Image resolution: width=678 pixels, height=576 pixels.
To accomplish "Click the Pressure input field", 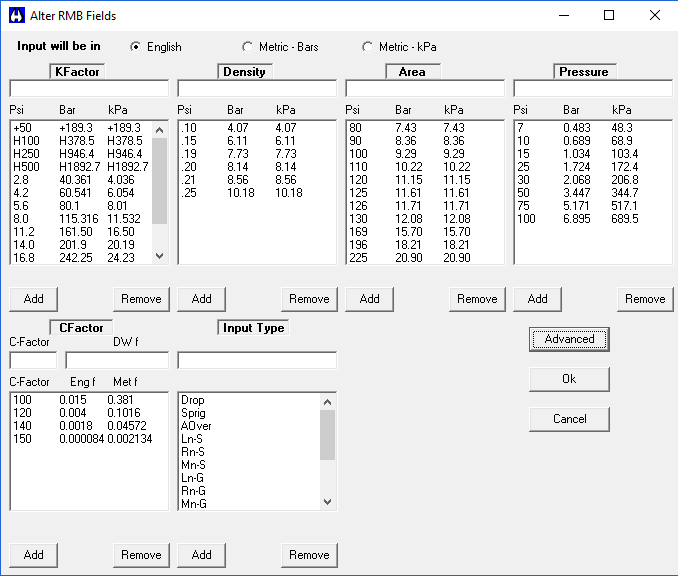I will click(593, 89).
